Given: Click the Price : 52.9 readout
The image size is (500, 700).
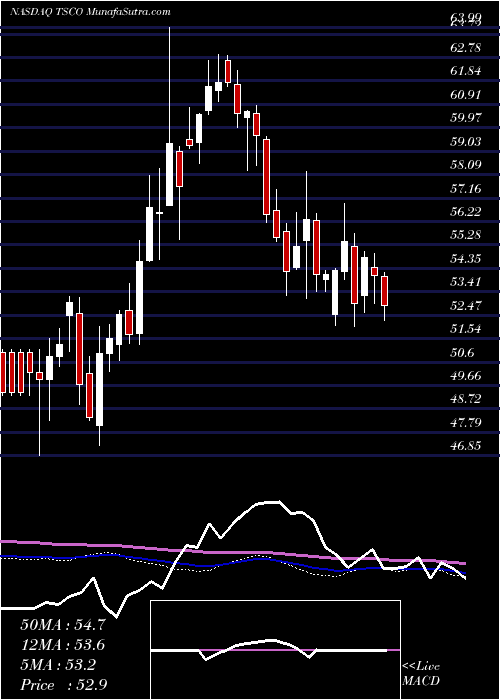Looking at the screenshot, I should [63, 685].
